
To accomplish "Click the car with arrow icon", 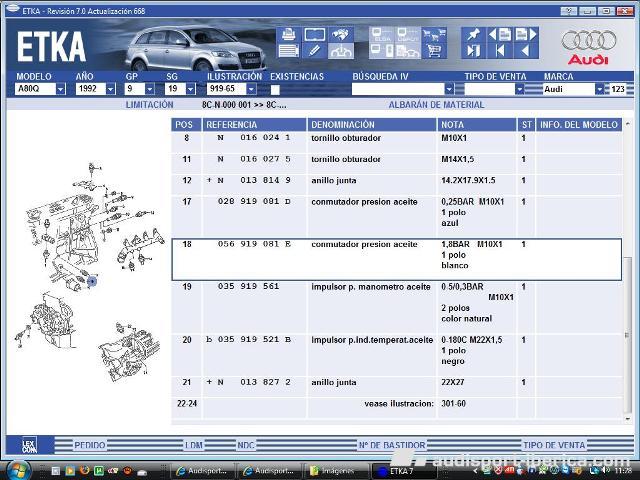I will pyautogui.click(x=340, y=51).
